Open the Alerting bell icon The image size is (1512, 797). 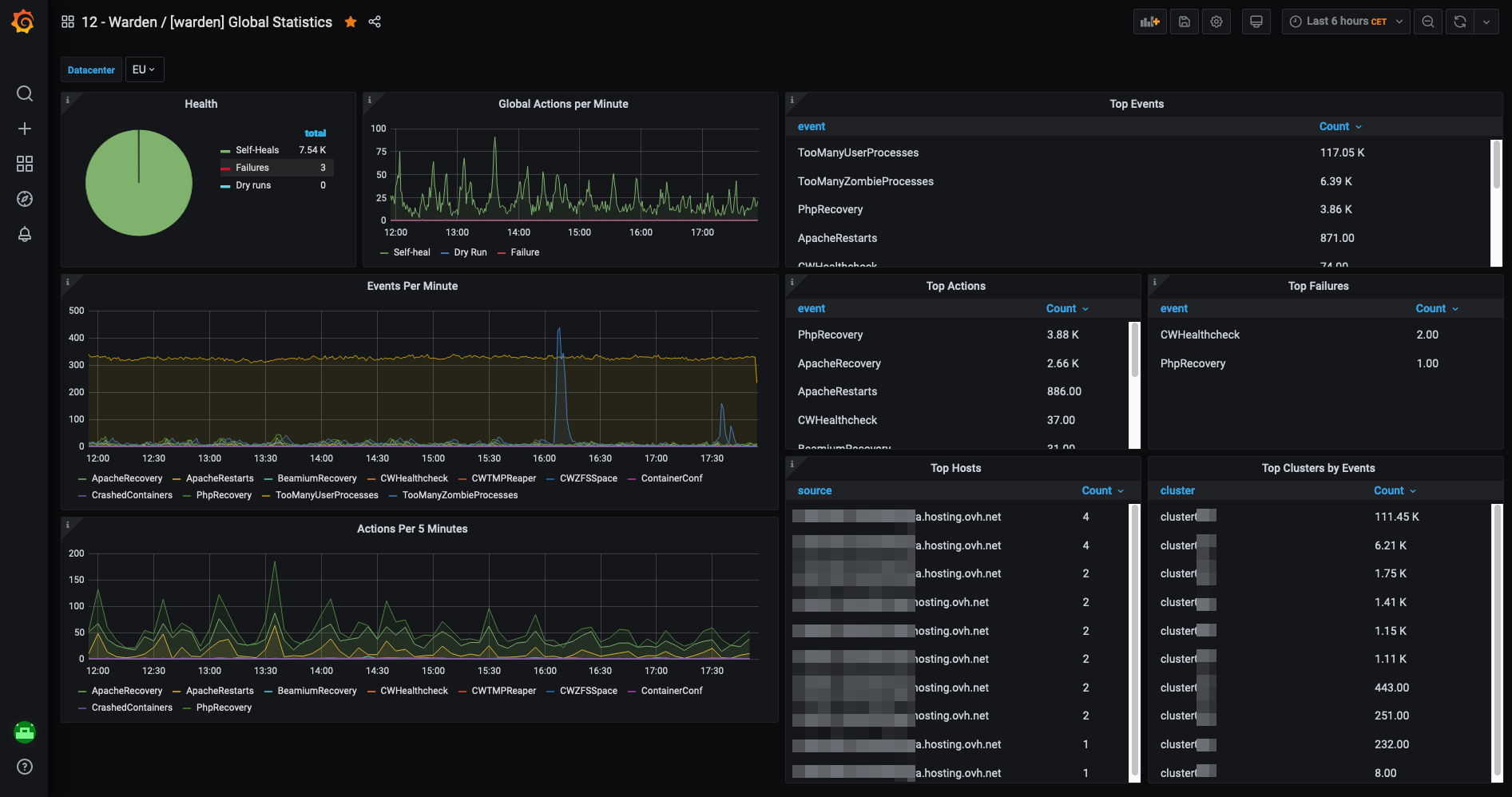tap(24, 234)
